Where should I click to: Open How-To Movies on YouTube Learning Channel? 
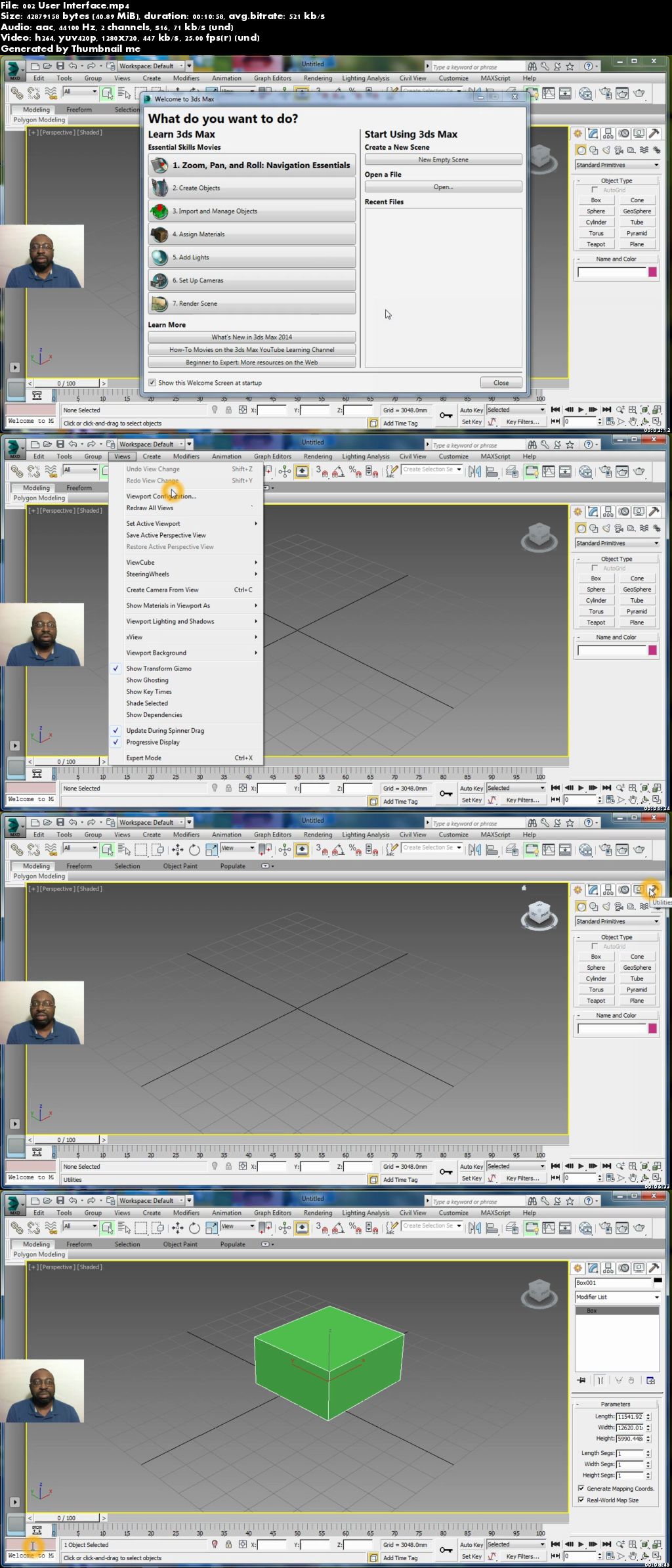[x=252, y=350]
